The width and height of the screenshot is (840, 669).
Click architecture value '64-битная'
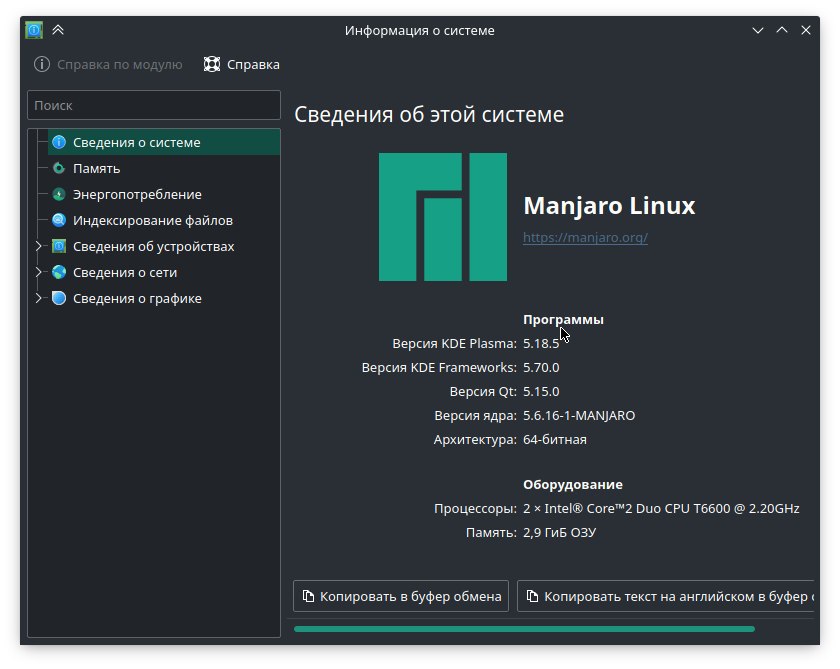pos(554,440)
